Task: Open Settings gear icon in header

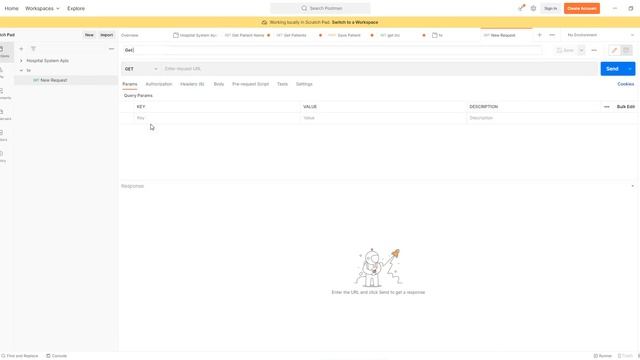Action: click(533, 8)
